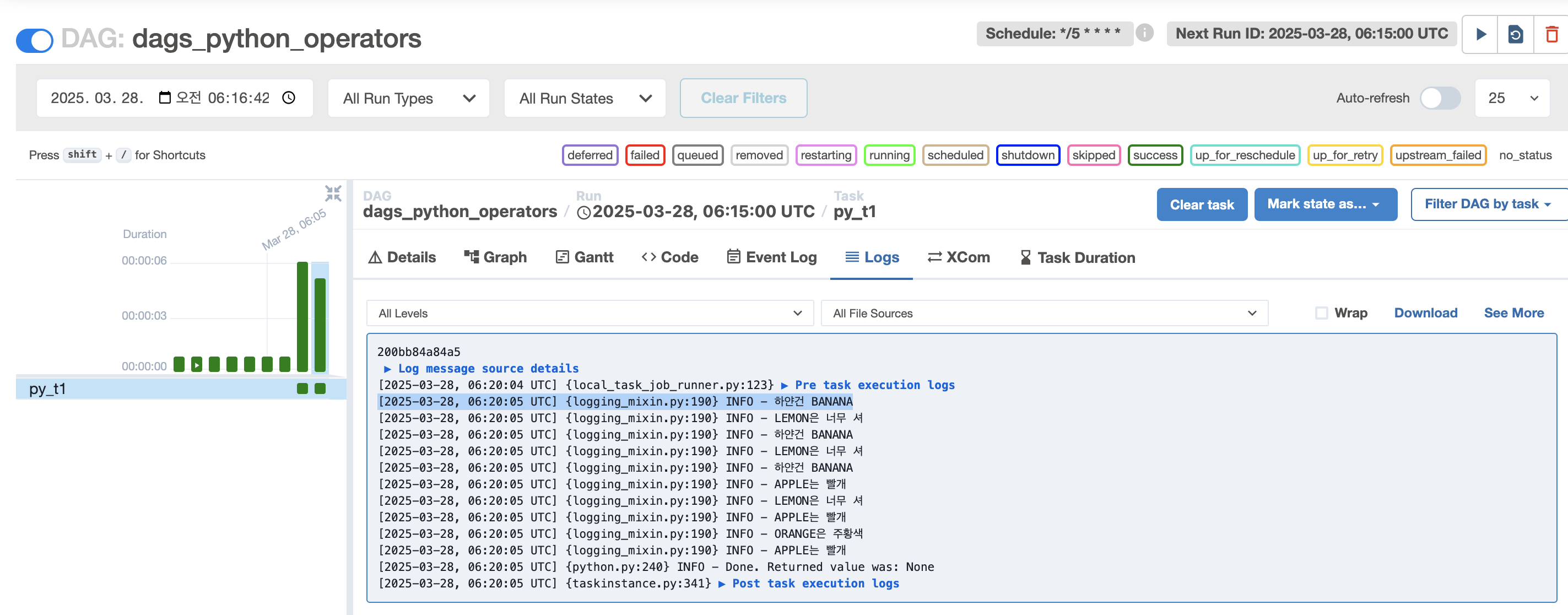Reparse the DAG via the circular-arrow icon
This screenshot has width=1568, height=615.
click(x=1516, y=34)
